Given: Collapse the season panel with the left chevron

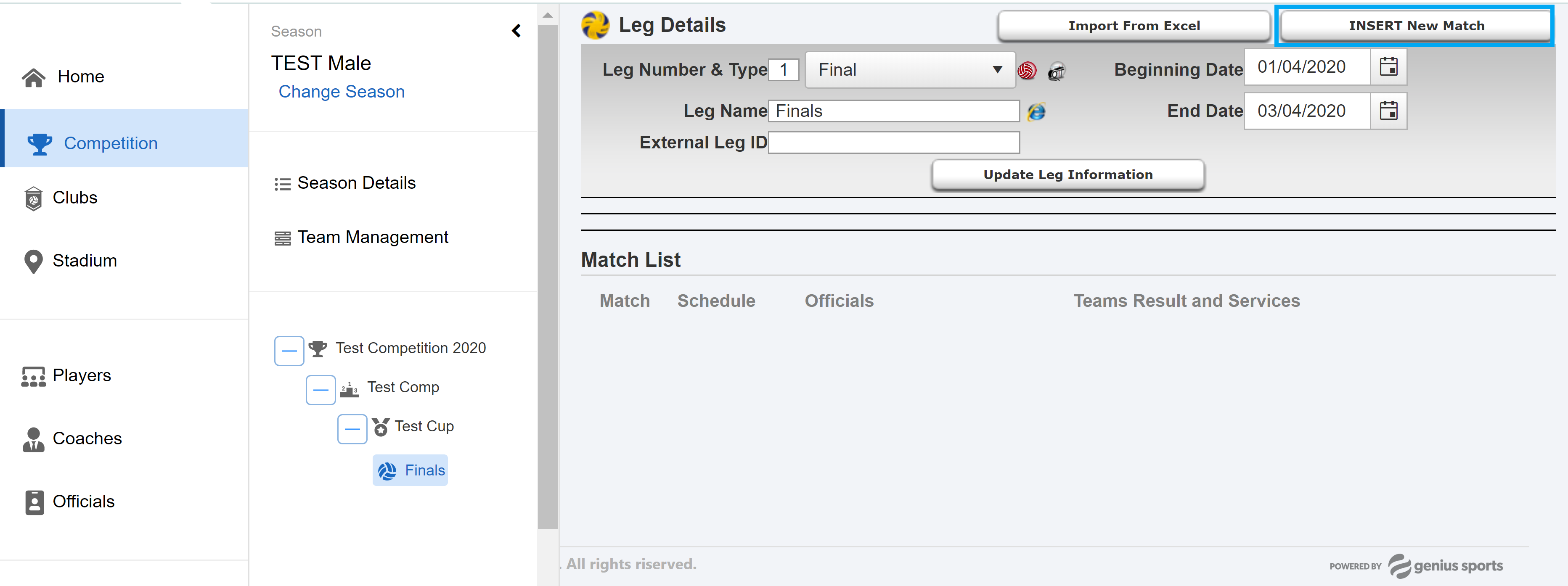Looking at the screenshot, I should click(x=516, y=30).
